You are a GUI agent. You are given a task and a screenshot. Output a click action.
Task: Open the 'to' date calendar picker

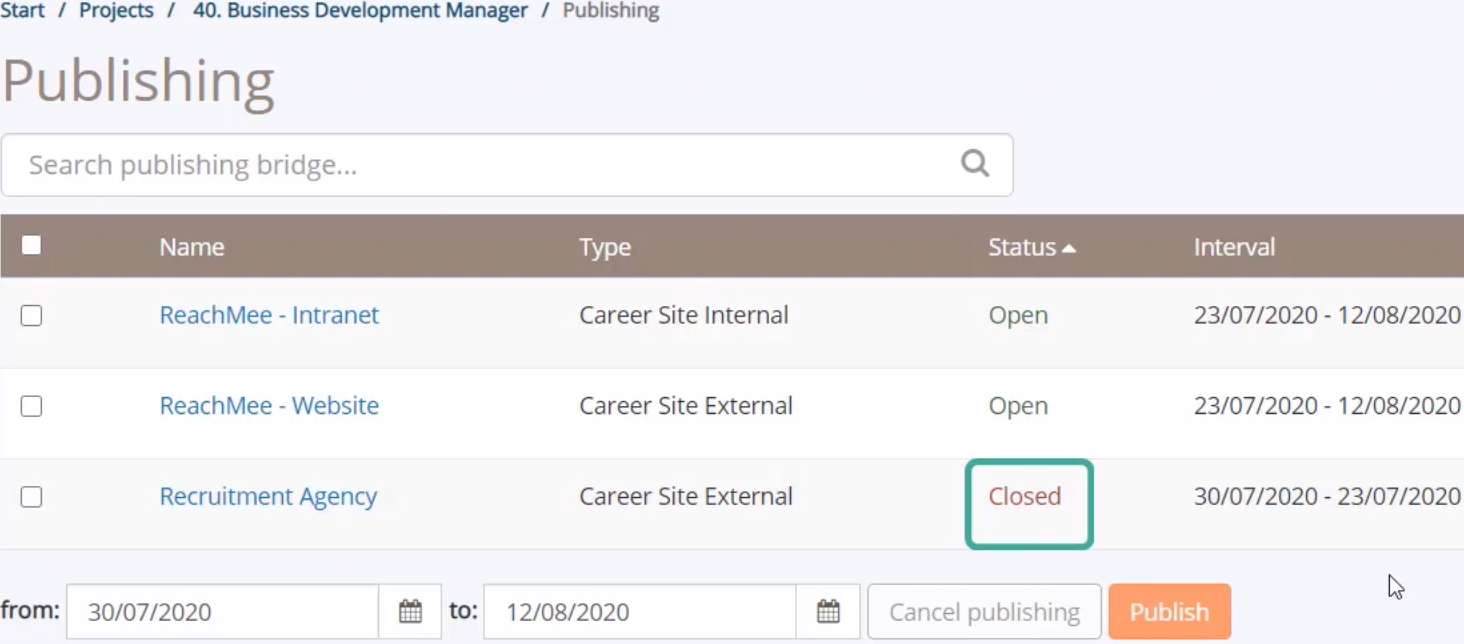(x=828, y=611)
